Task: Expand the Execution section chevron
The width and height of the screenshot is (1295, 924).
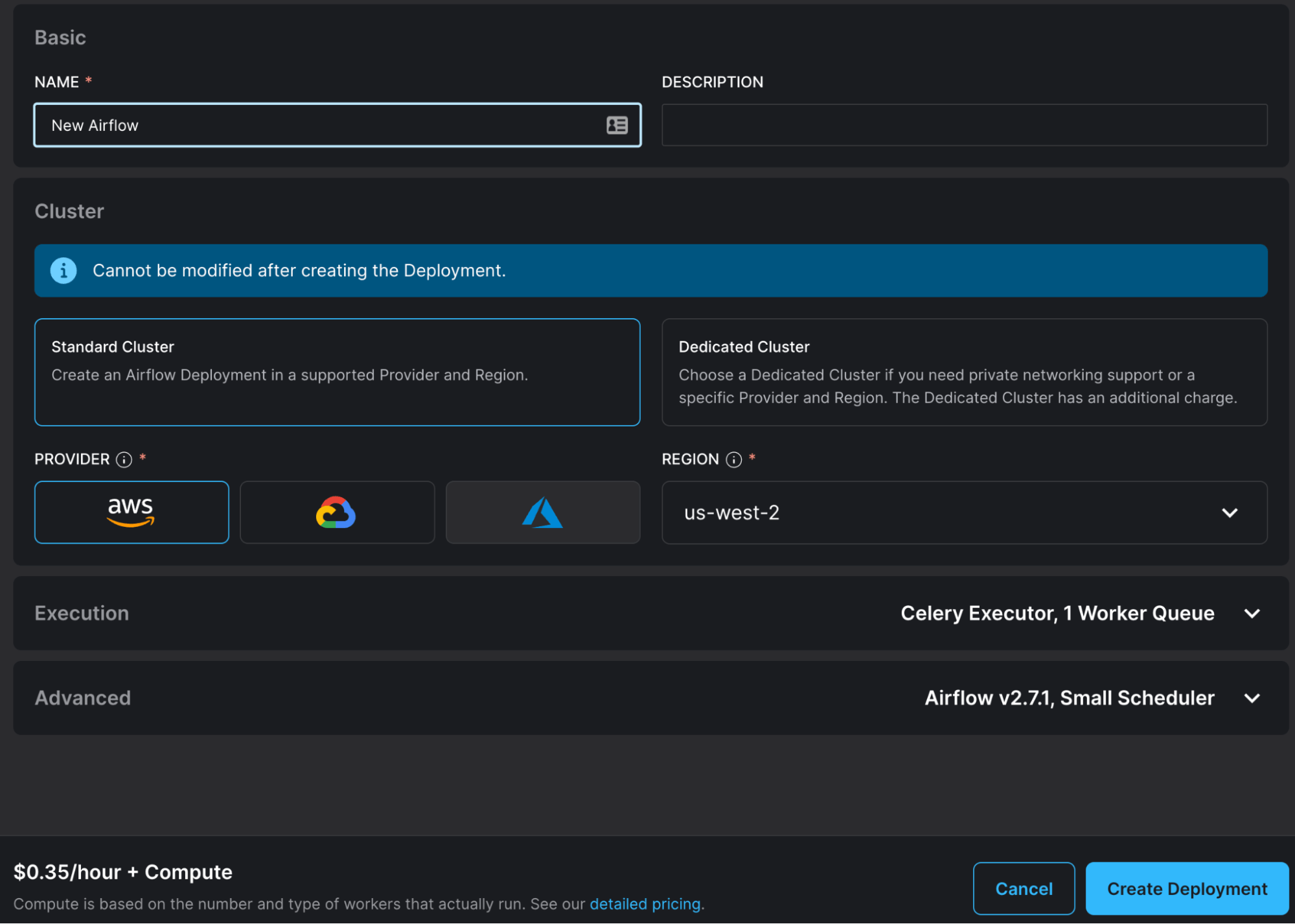Action: click(1252, 613)
